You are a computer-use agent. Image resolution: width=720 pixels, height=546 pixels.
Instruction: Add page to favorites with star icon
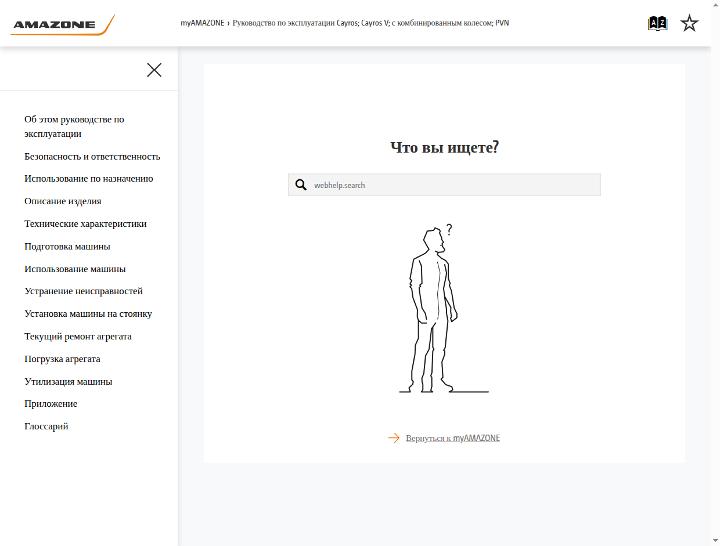click(x=689, y=23)
